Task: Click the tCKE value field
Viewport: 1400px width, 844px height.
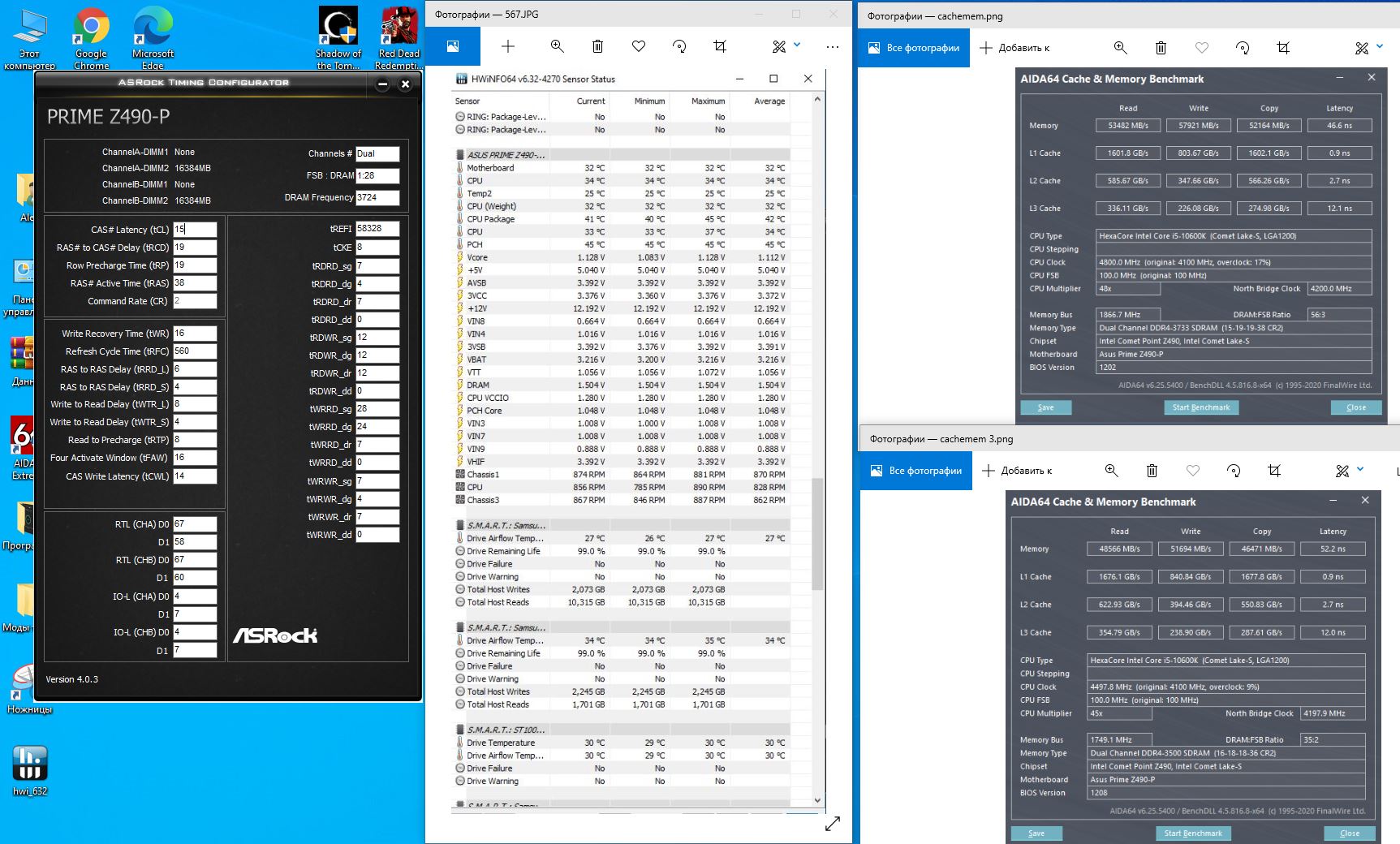Action: [377, 248]
